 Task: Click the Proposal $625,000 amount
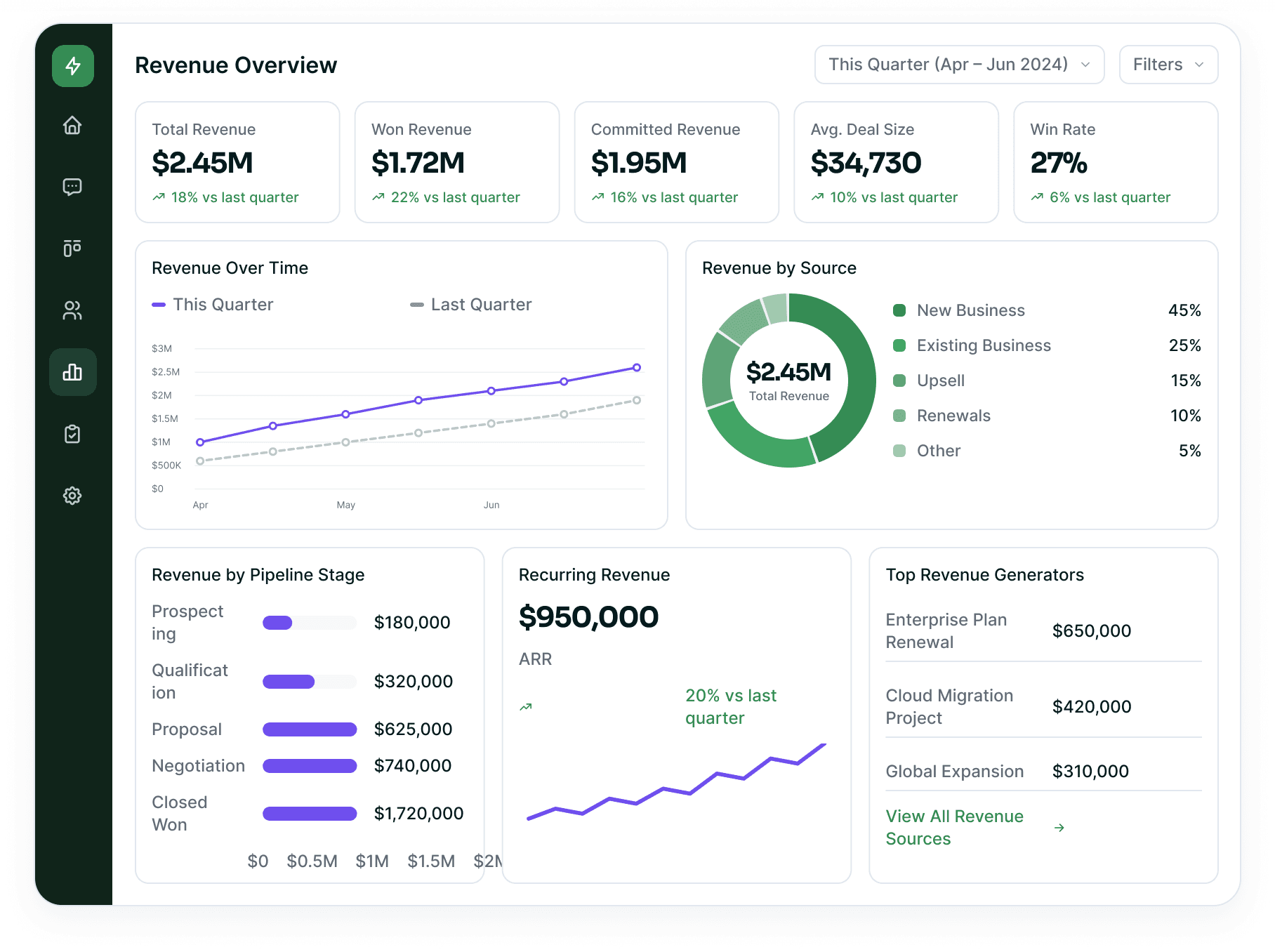click(x=413, y=729)
